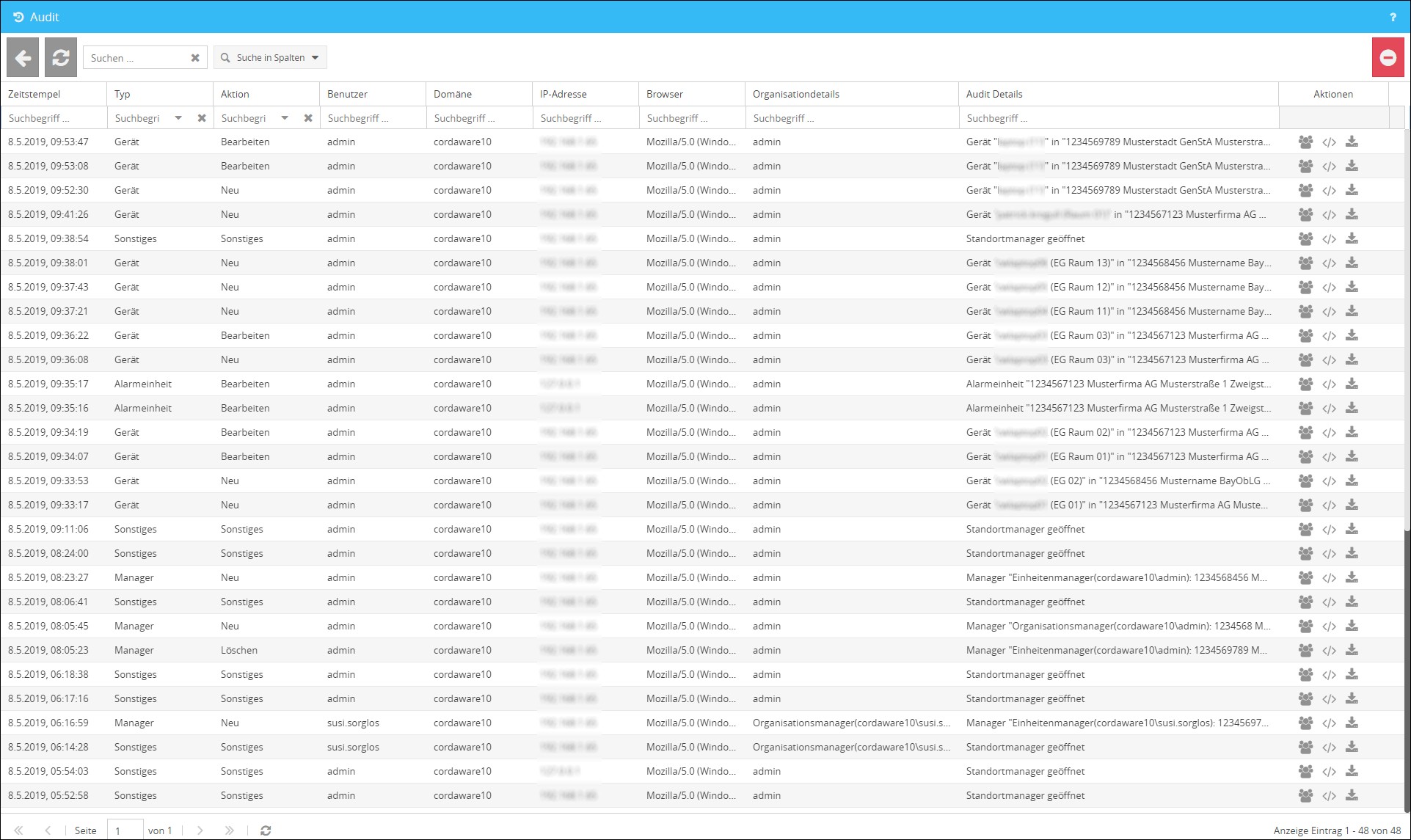Viewport: 1411px width, 840px height.
Task: Click the Domäne filter input
Action: (479, 118)
